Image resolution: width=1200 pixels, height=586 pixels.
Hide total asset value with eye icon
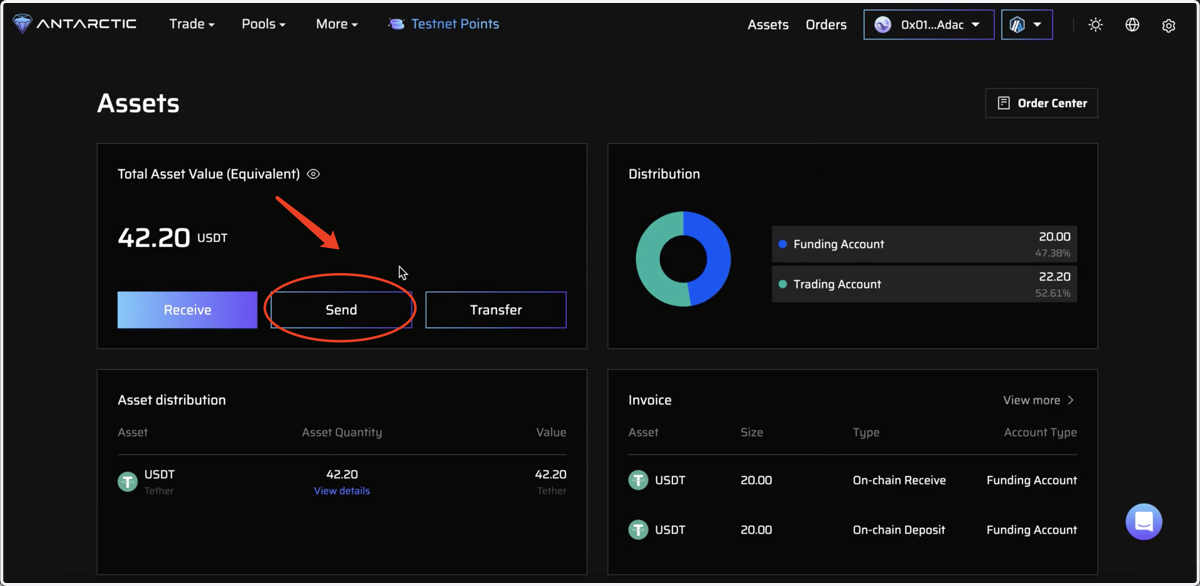tap(313, 174)
